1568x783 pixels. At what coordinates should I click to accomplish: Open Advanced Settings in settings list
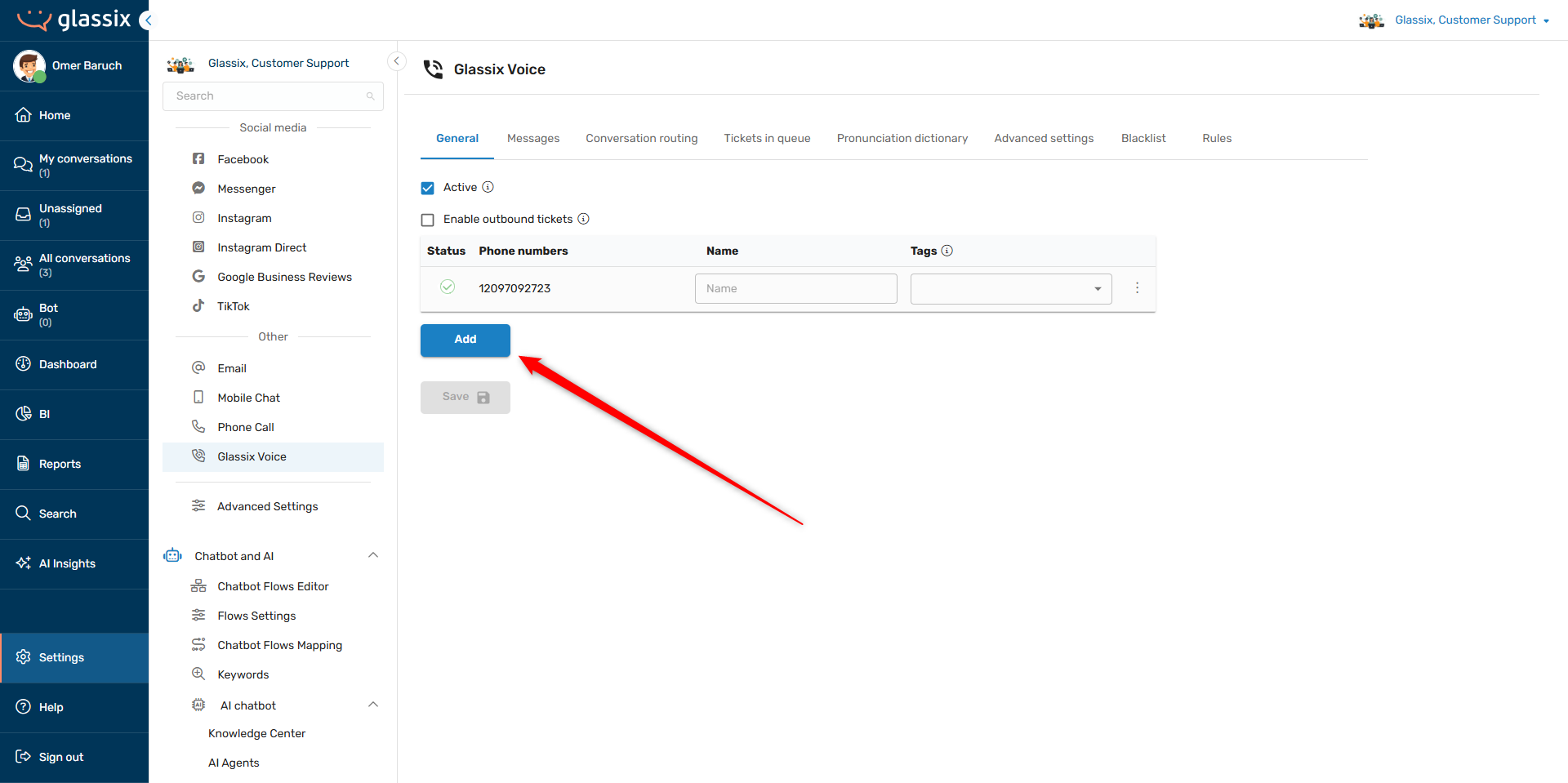[273, 506]
